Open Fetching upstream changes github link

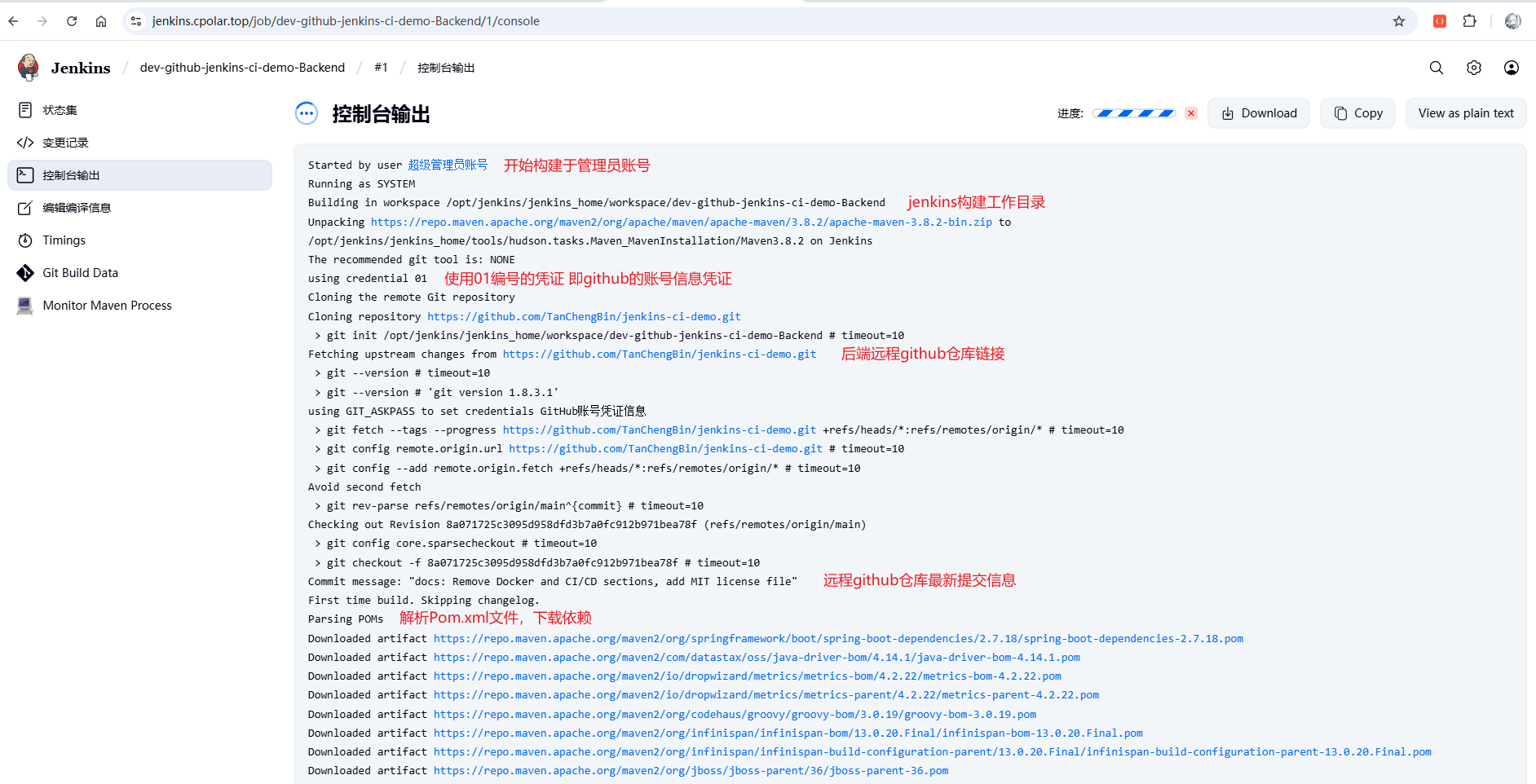point(660,354)
